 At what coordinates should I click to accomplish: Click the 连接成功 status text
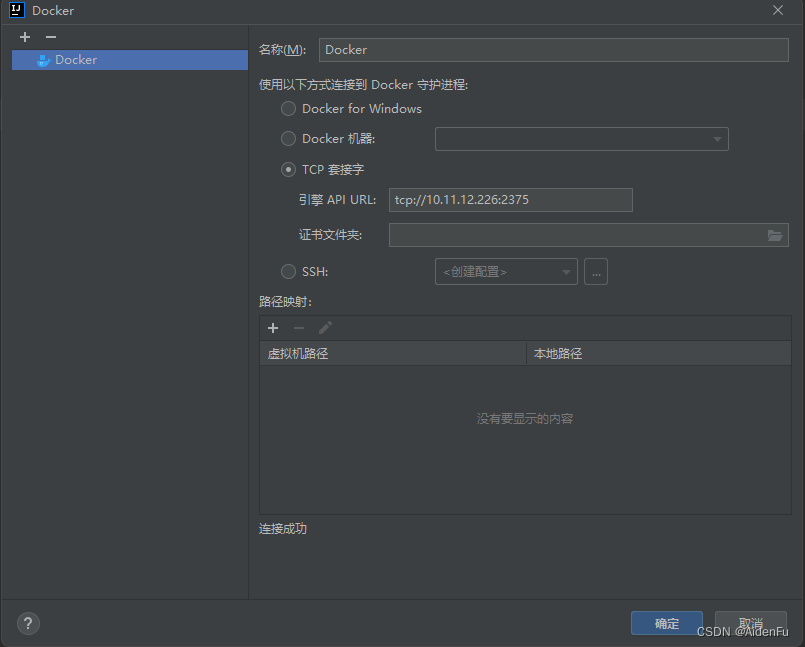pos(283,529)
